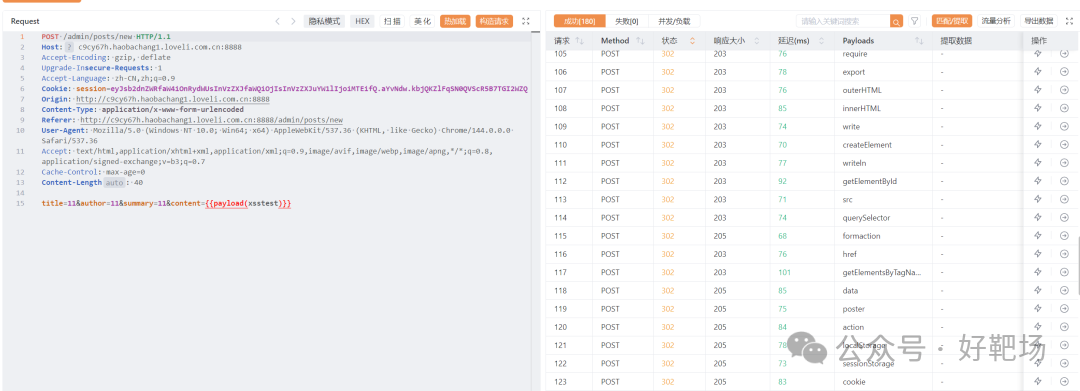
Task: Click the 匹配/提取 button
Action: [x=952, y=21]
